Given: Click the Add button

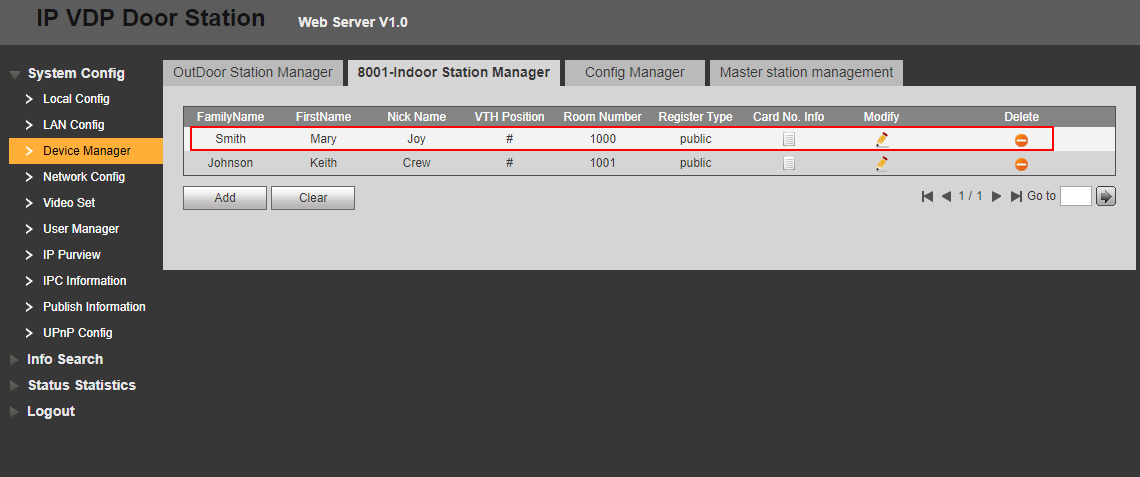Looking at the screenshot, I should (x=225, y=198).
